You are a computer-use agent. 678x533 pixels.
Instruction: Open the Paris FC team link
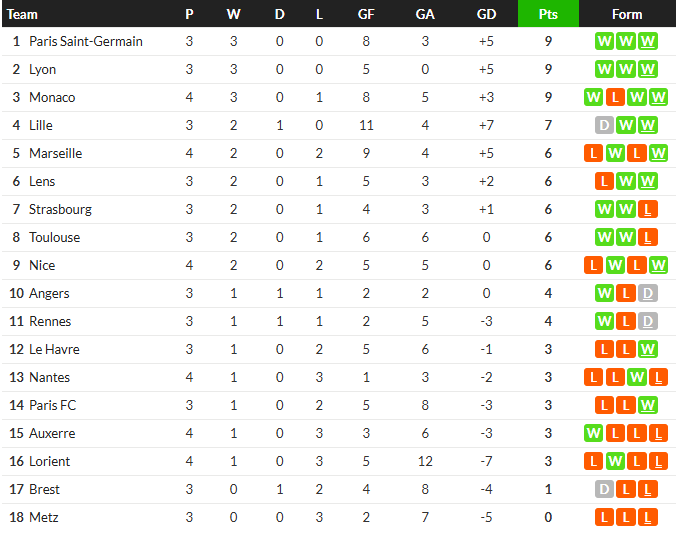pyautogui.click(x=52, y=405)
